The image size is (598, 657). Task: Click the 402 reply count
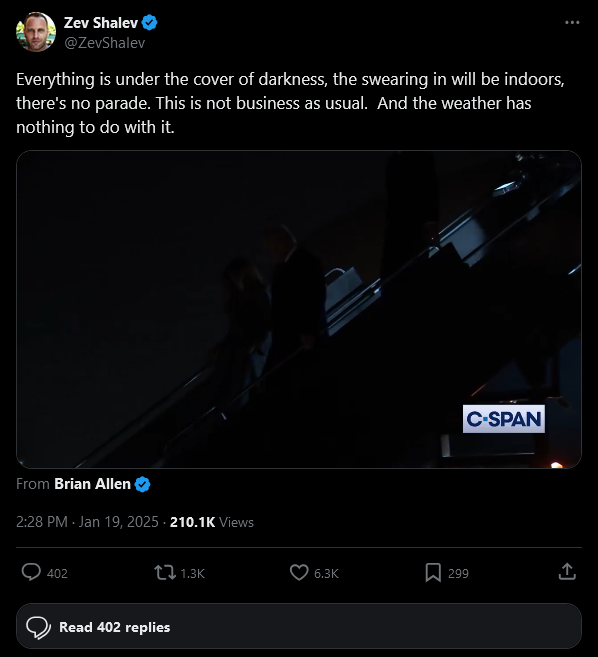[x=57, y=573]
